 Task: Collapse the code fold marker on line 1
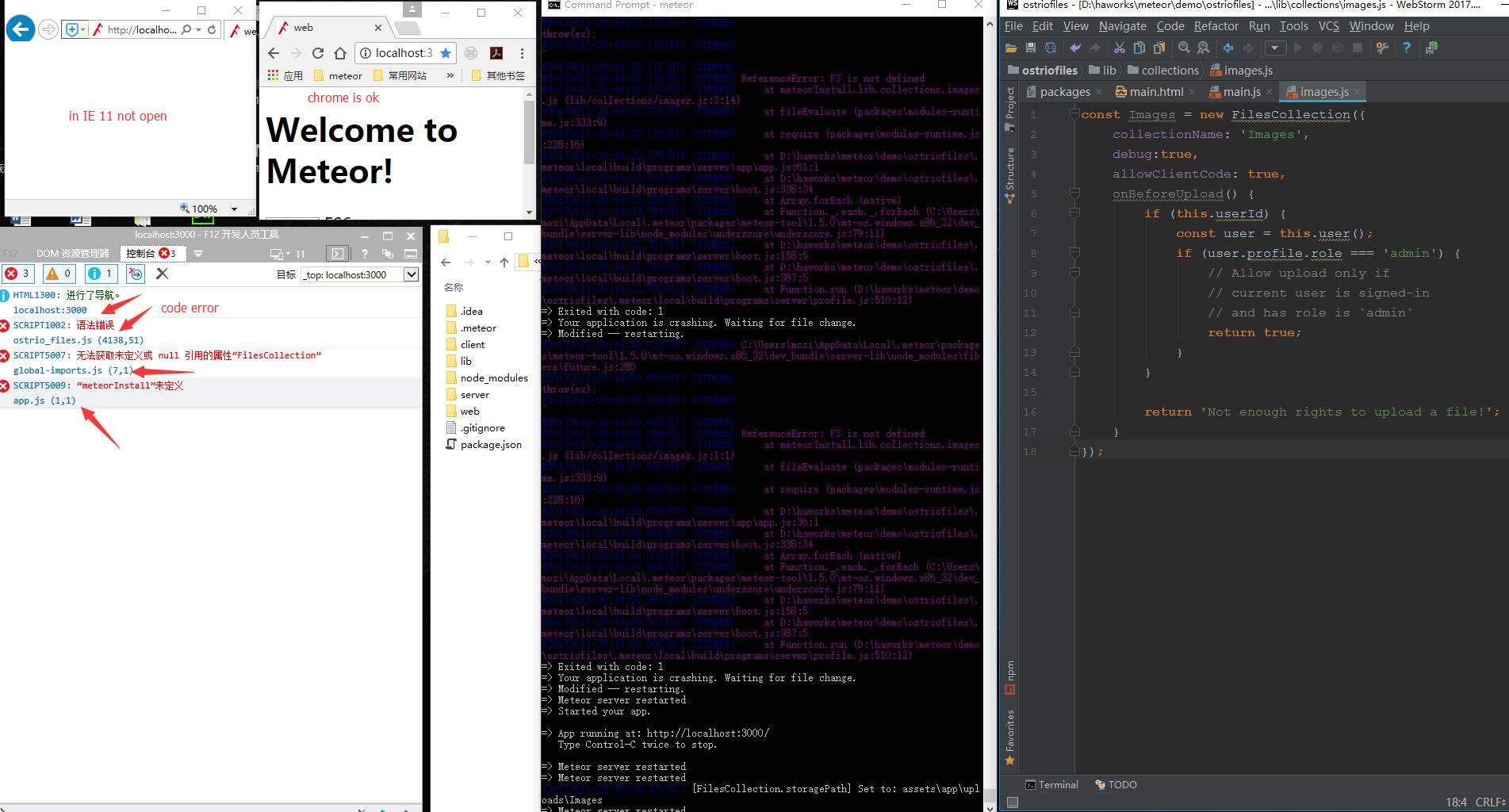pos(1074,114)
